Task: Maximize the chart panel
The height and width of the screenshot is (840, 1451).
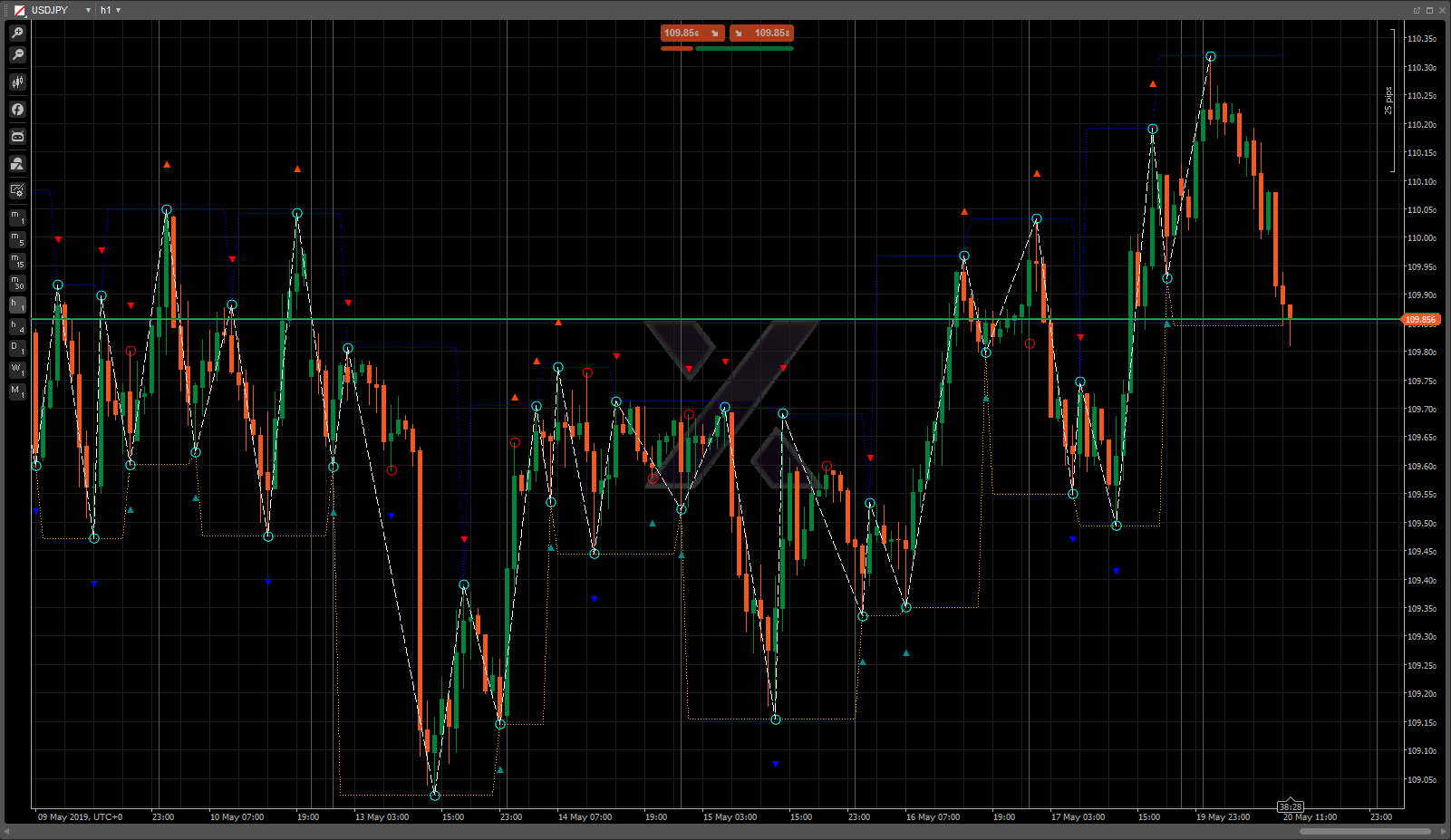Action: pyautogui.click(x=1429, y=10)
